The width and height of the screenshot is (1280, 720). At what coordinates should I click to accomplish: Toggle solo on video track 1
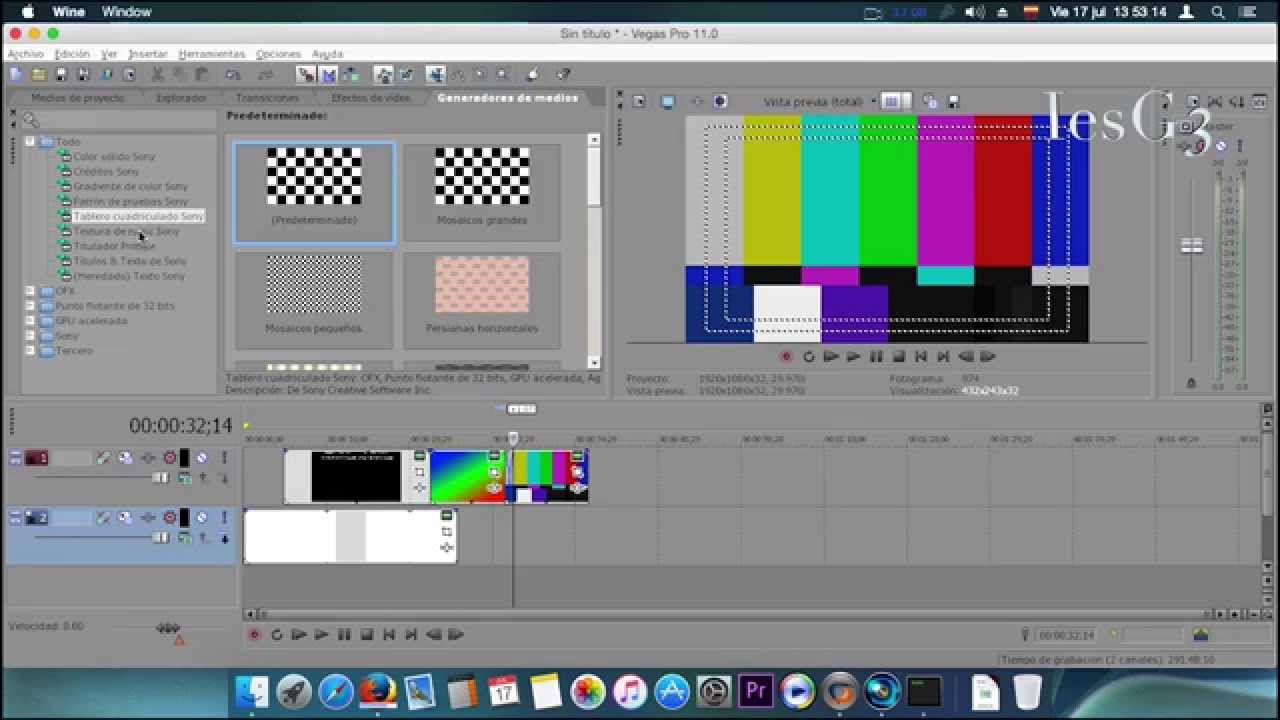[224, 458]
